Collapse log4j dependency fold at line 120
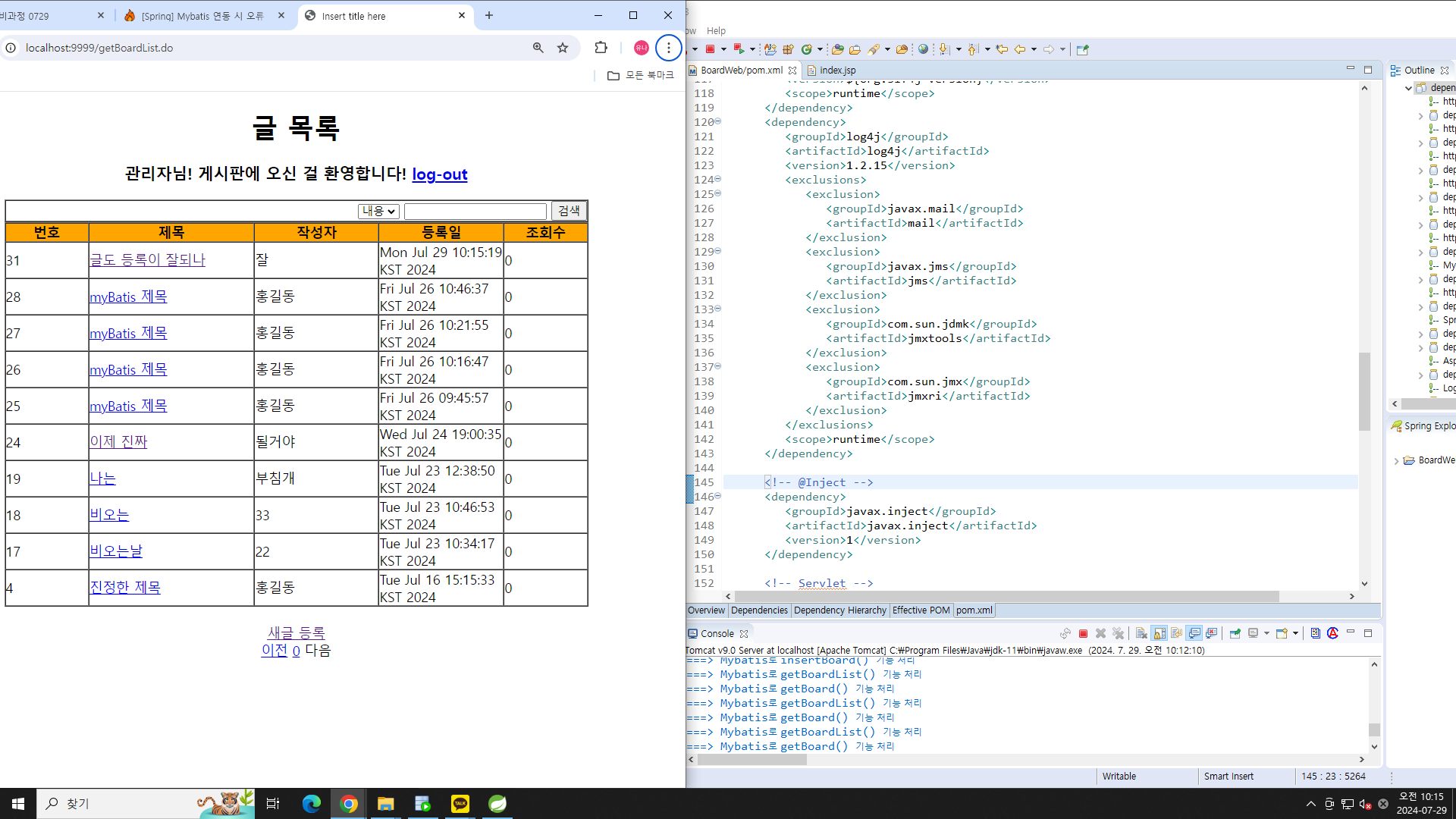 click(x=718, y=121)
